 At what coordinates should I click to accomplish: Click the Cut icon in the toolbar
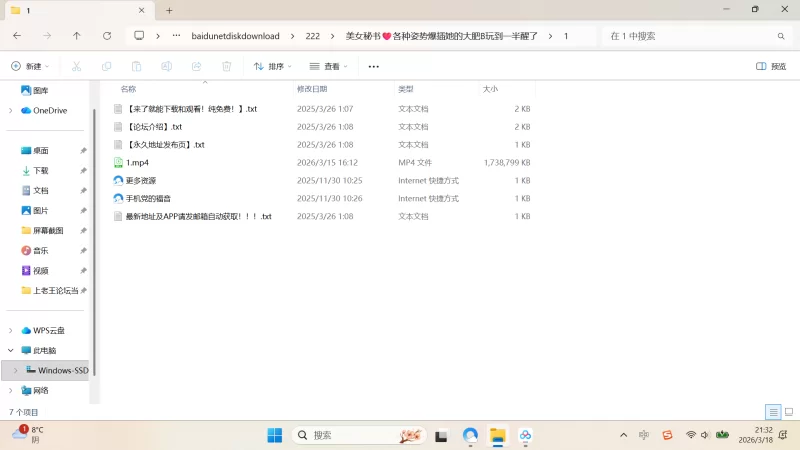pyautogui.click(x=76, y=66)
